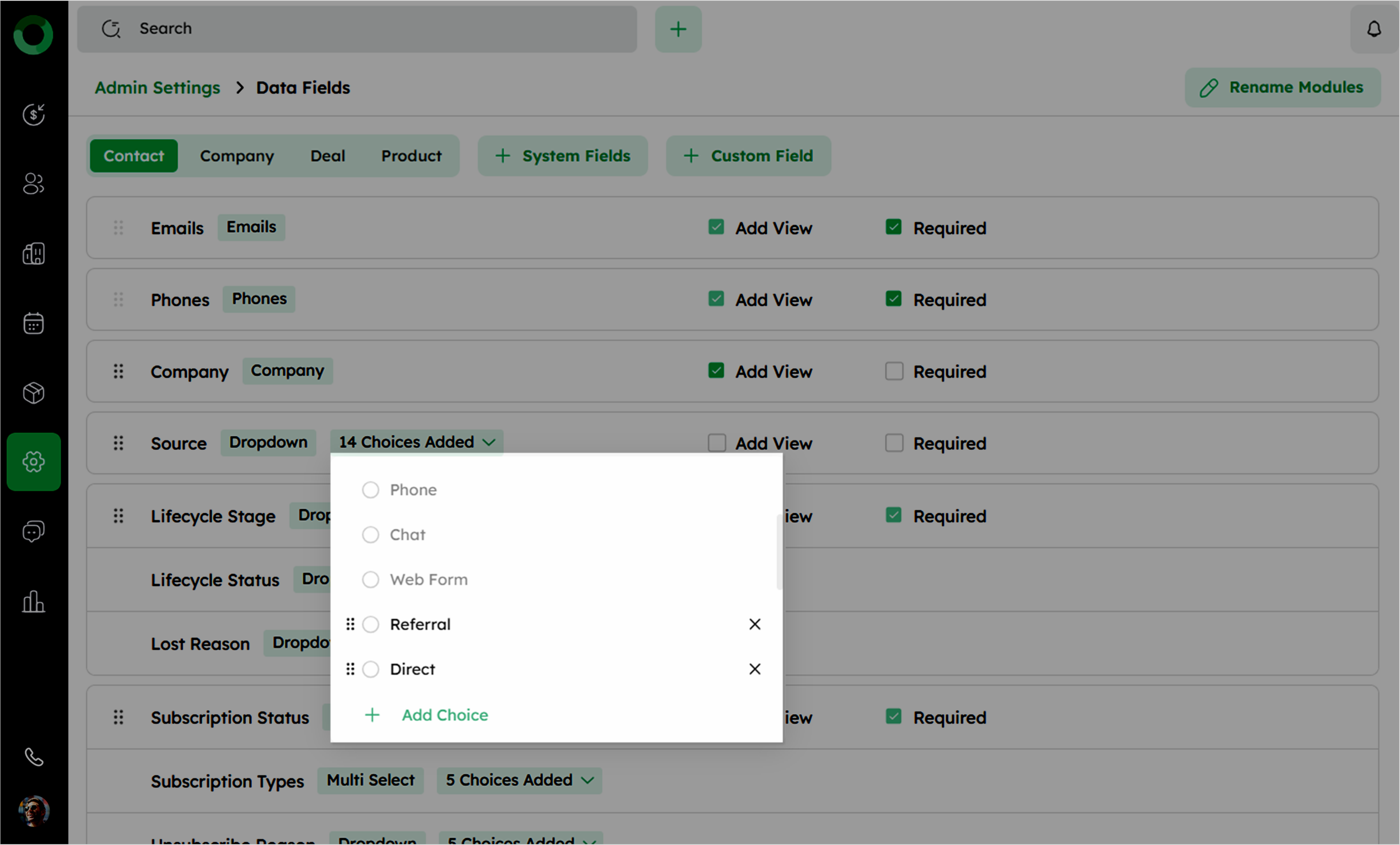Open the Dropdown type for Source
This screenshot has width=1400, height=845.
[268, 442]
